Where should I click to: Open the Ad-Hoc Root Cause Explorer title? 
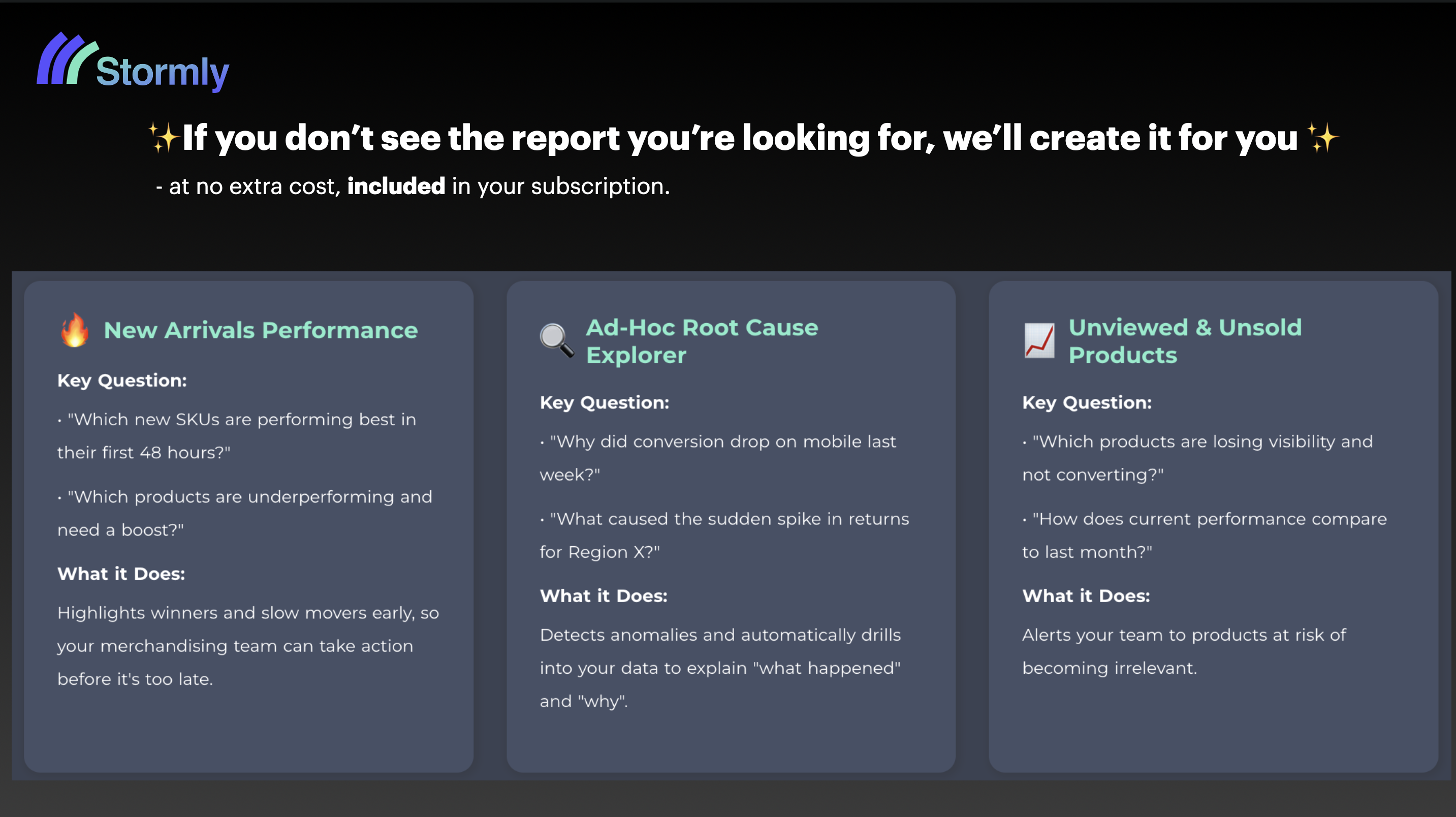702,341
